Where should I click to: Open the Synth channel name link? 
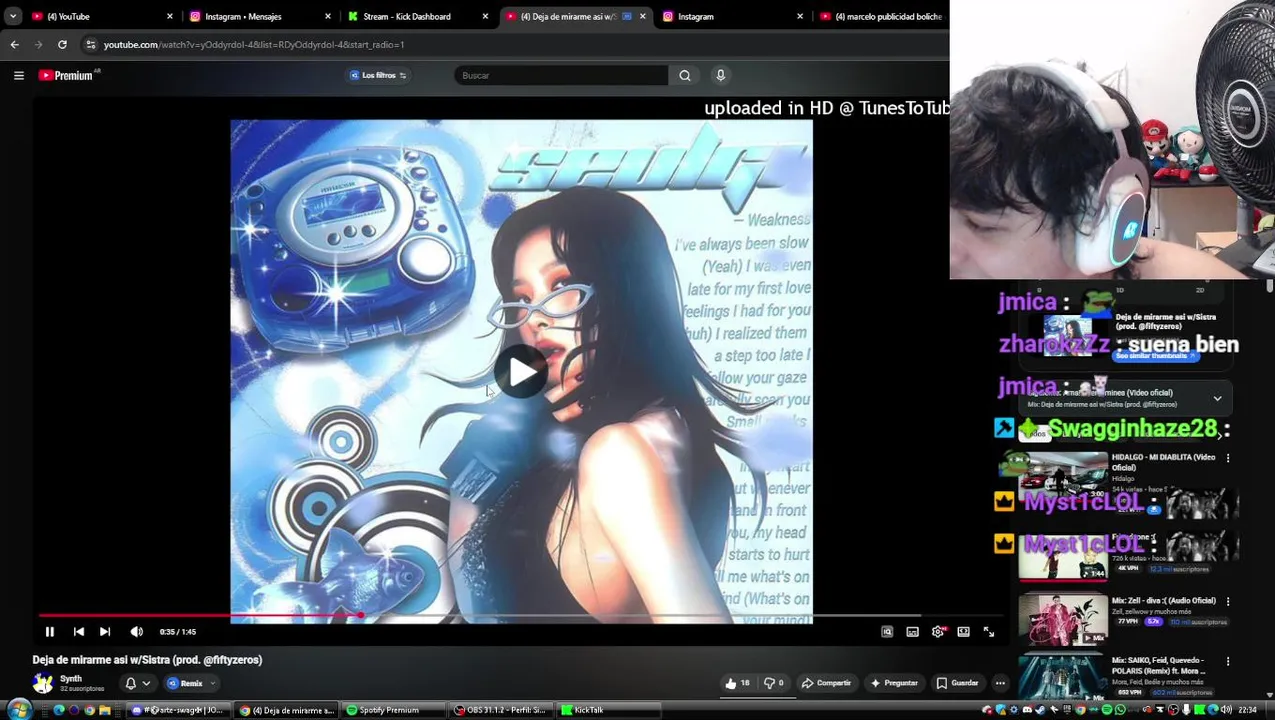71,679
